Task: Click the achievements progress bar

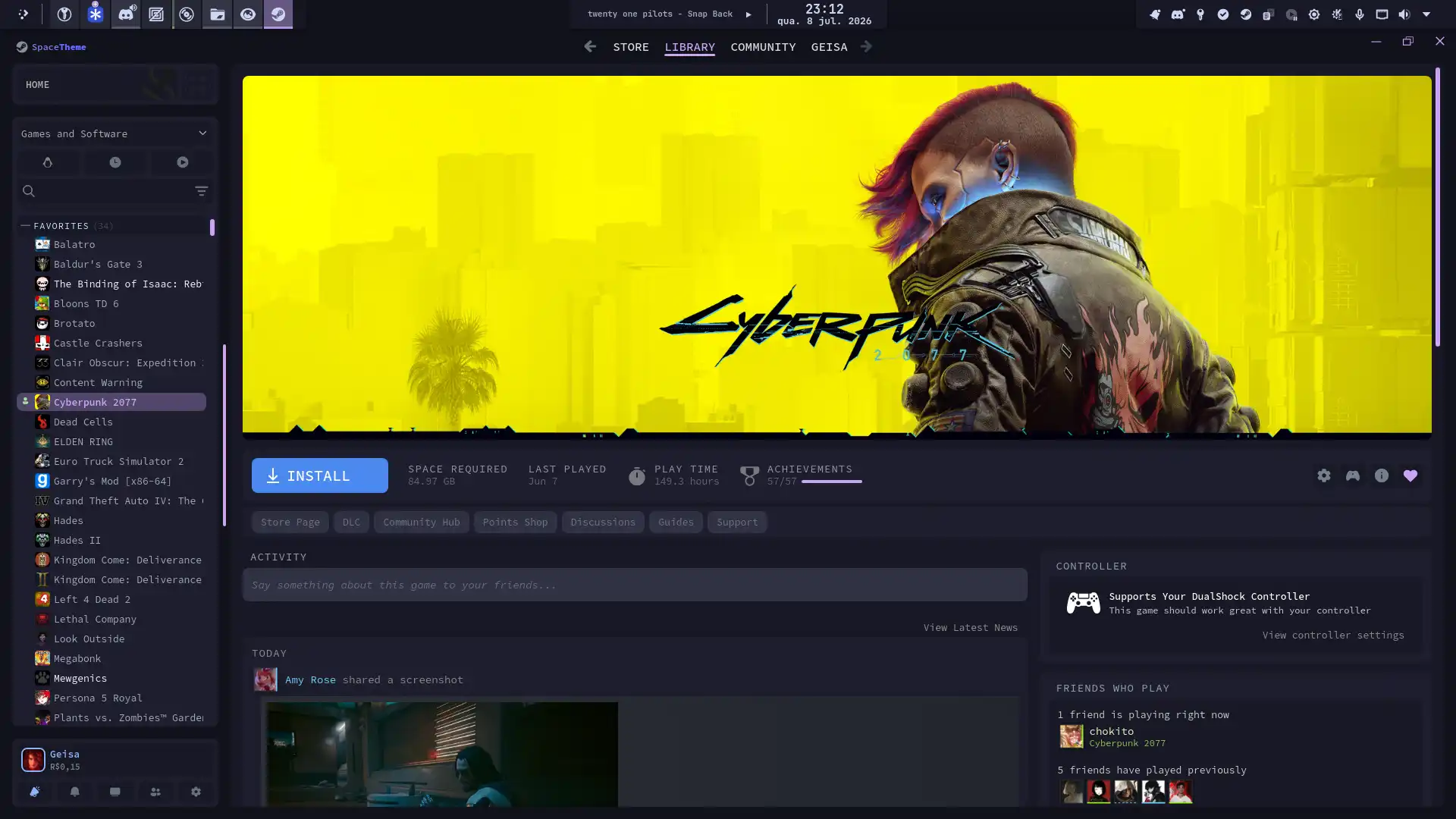Action: 832,482
